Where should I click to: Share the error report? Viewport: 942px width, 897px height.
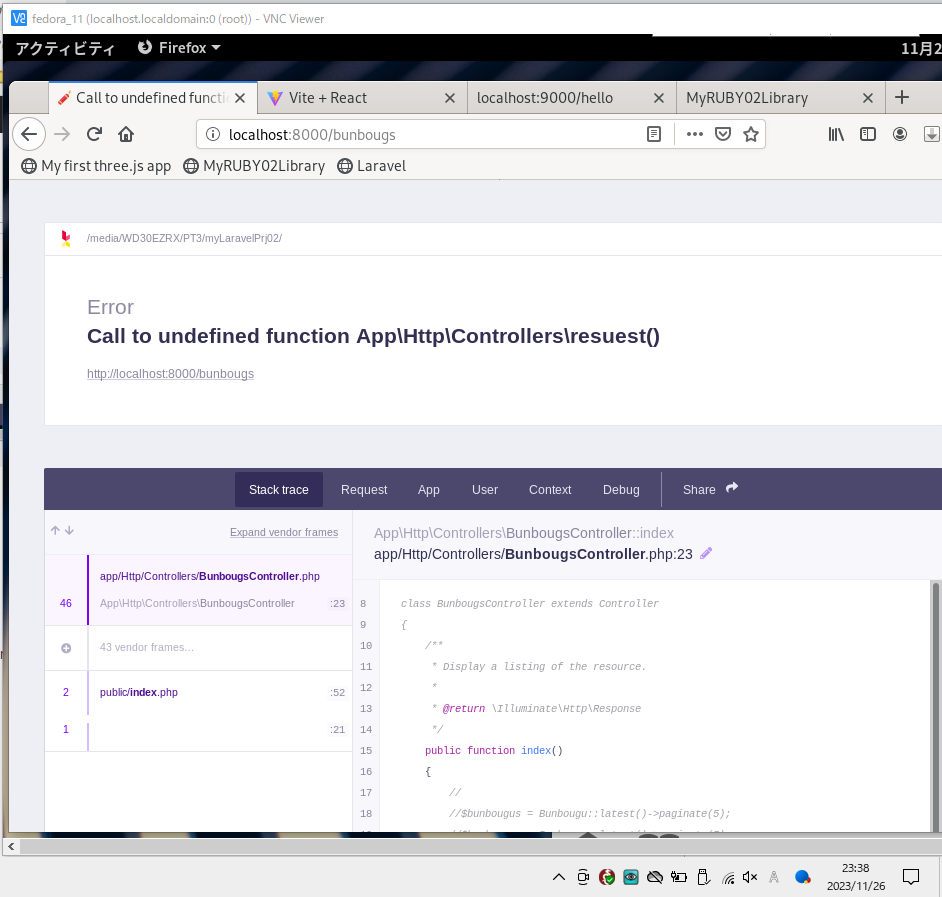[x=710, y=489]
